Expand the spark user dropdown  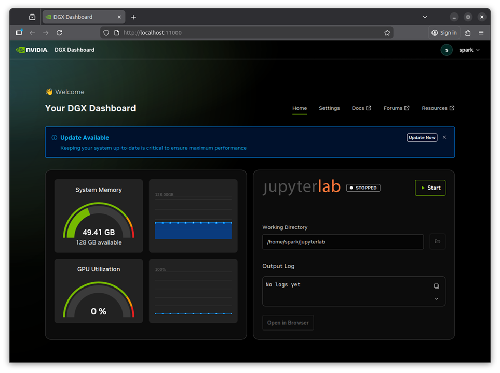point(470,50)
